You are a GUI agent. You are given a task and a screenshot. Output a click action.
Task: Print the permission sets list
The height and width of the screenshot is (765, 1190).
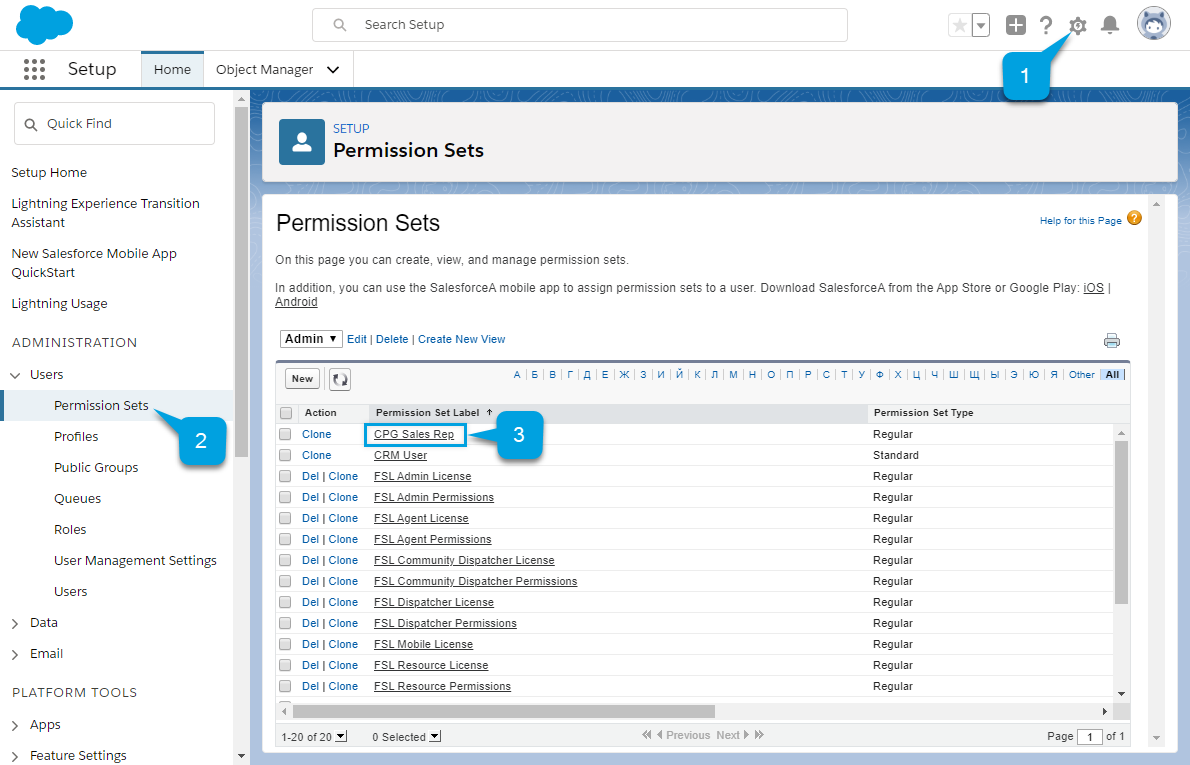[1112, 339]
